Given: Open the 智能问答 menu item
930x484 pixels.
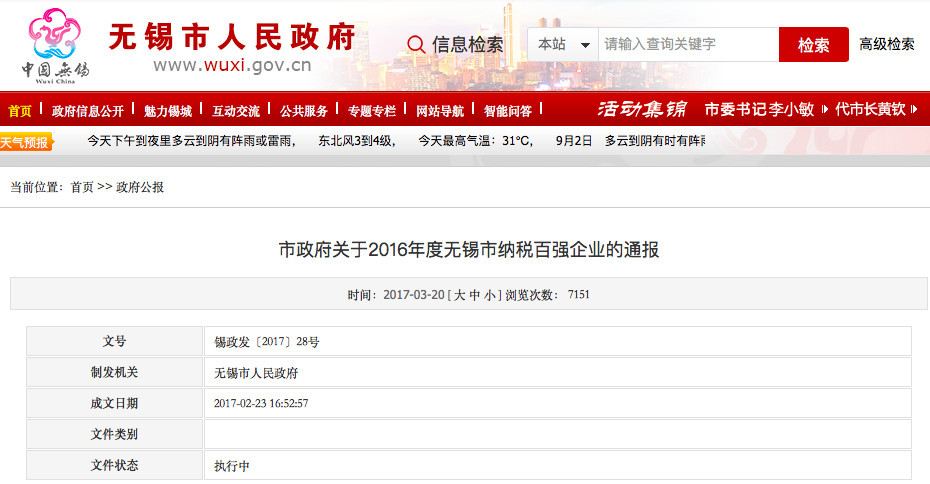Looking at the screenshot, I should coord(508,111).
